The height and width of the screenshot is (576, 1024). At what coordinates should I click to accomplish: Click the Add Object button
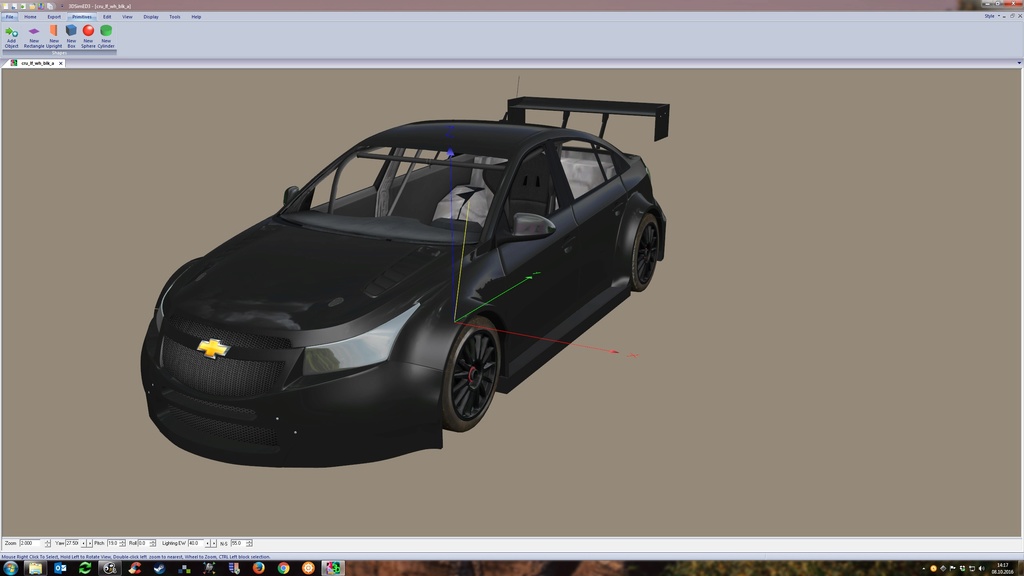coord(11,37)
